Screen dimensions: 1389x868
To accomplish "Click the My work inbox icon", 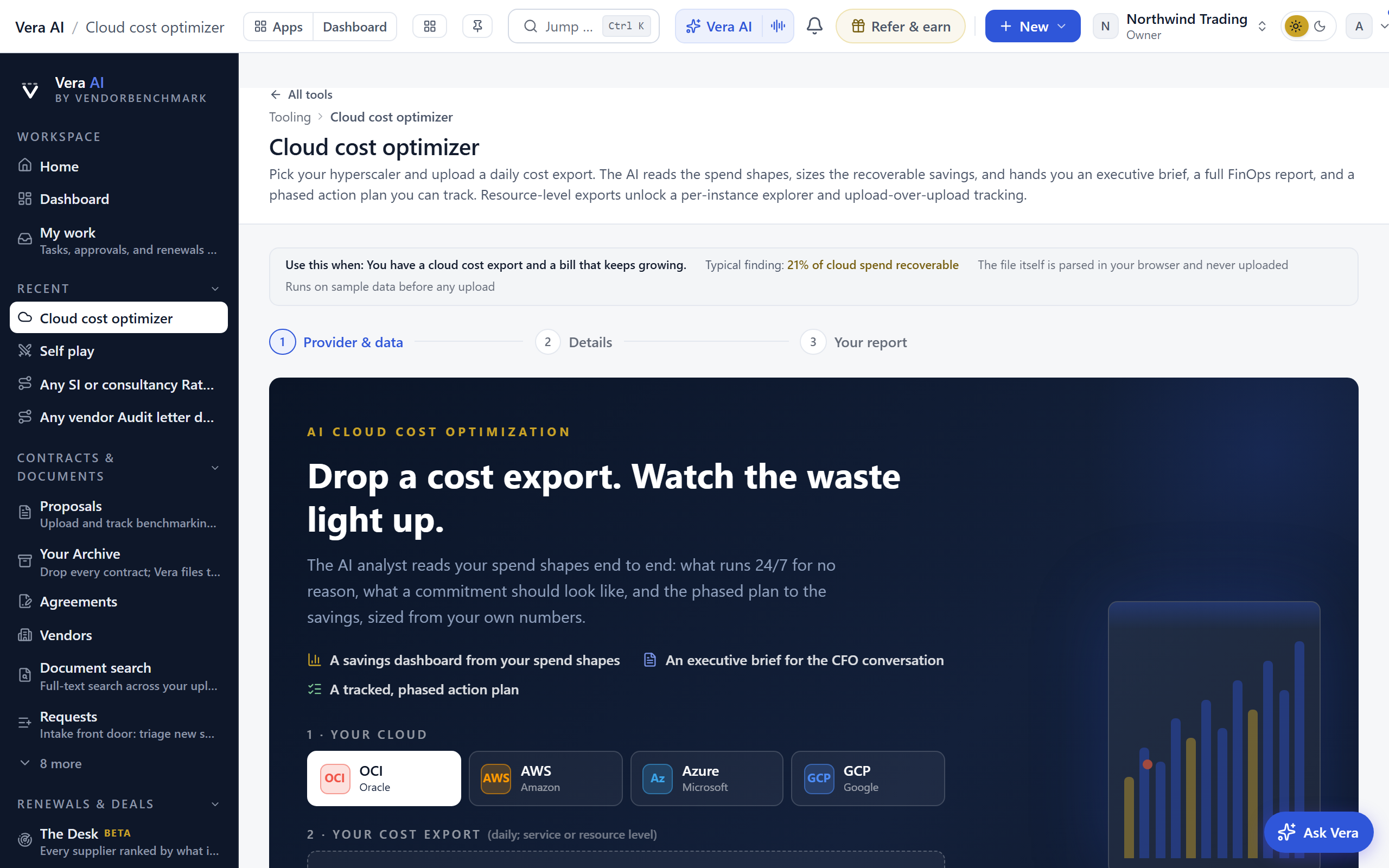I will tap(24, 239).
